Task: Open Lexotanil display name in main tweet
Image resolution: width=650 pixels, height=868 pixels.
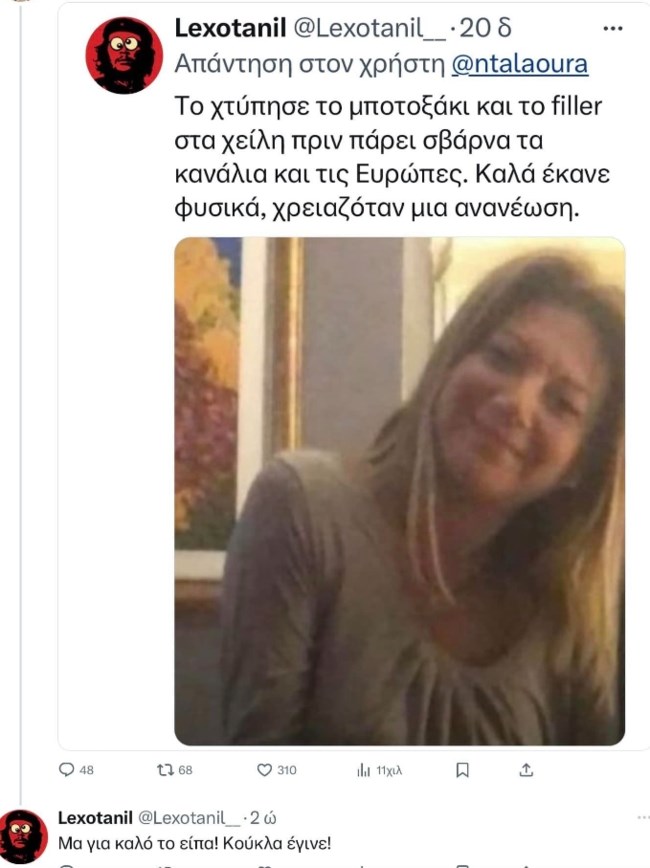Action: pos(230,28)
